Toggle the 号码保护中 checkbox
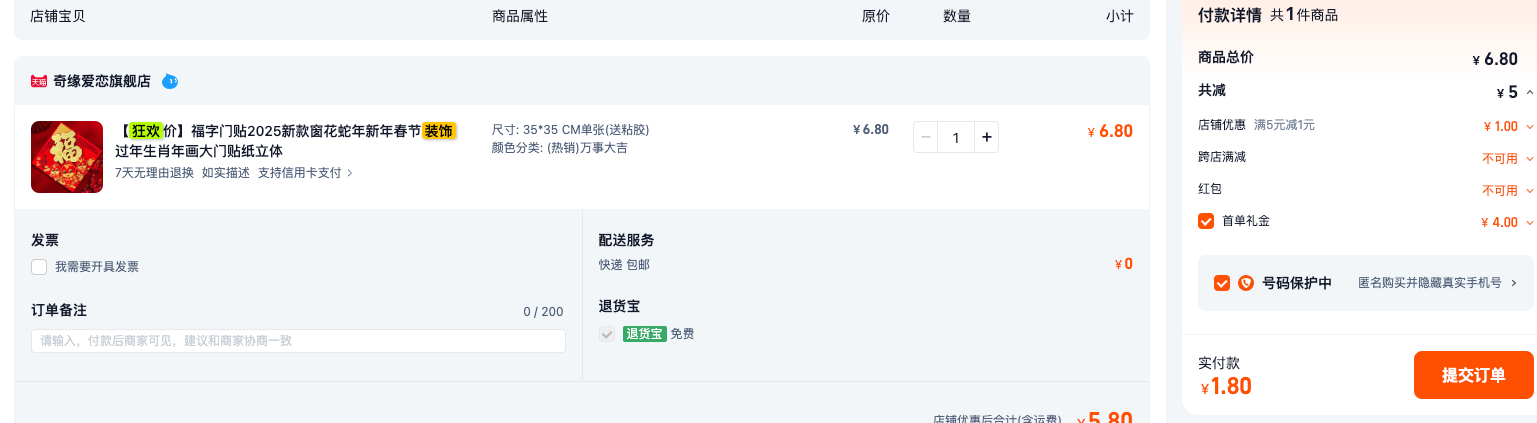Screen dimensions: 1537x423 [1222, 283]
